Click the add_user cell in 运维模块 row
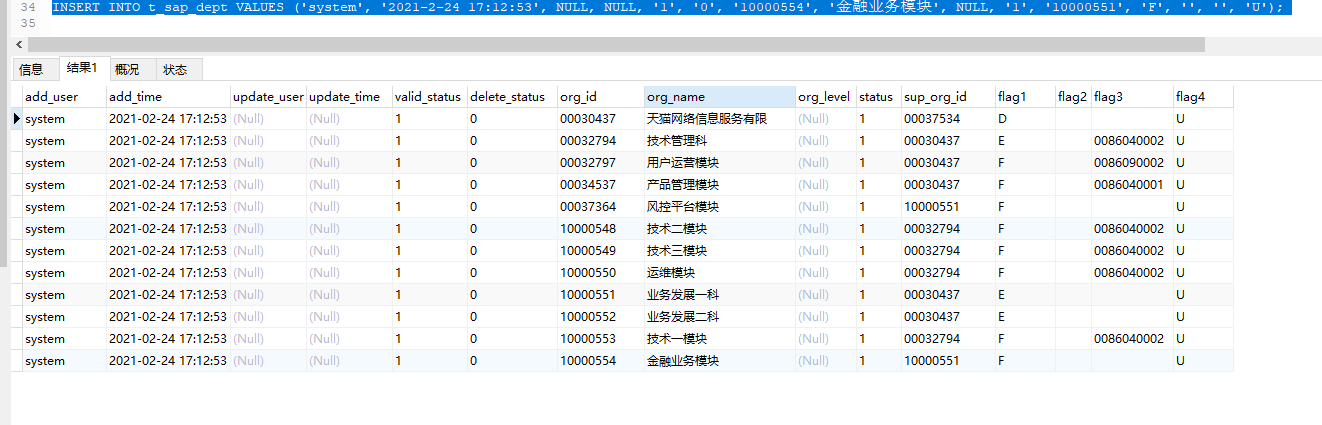The height and width of the screenshot is (425, 1322). [x=64, y=273]
